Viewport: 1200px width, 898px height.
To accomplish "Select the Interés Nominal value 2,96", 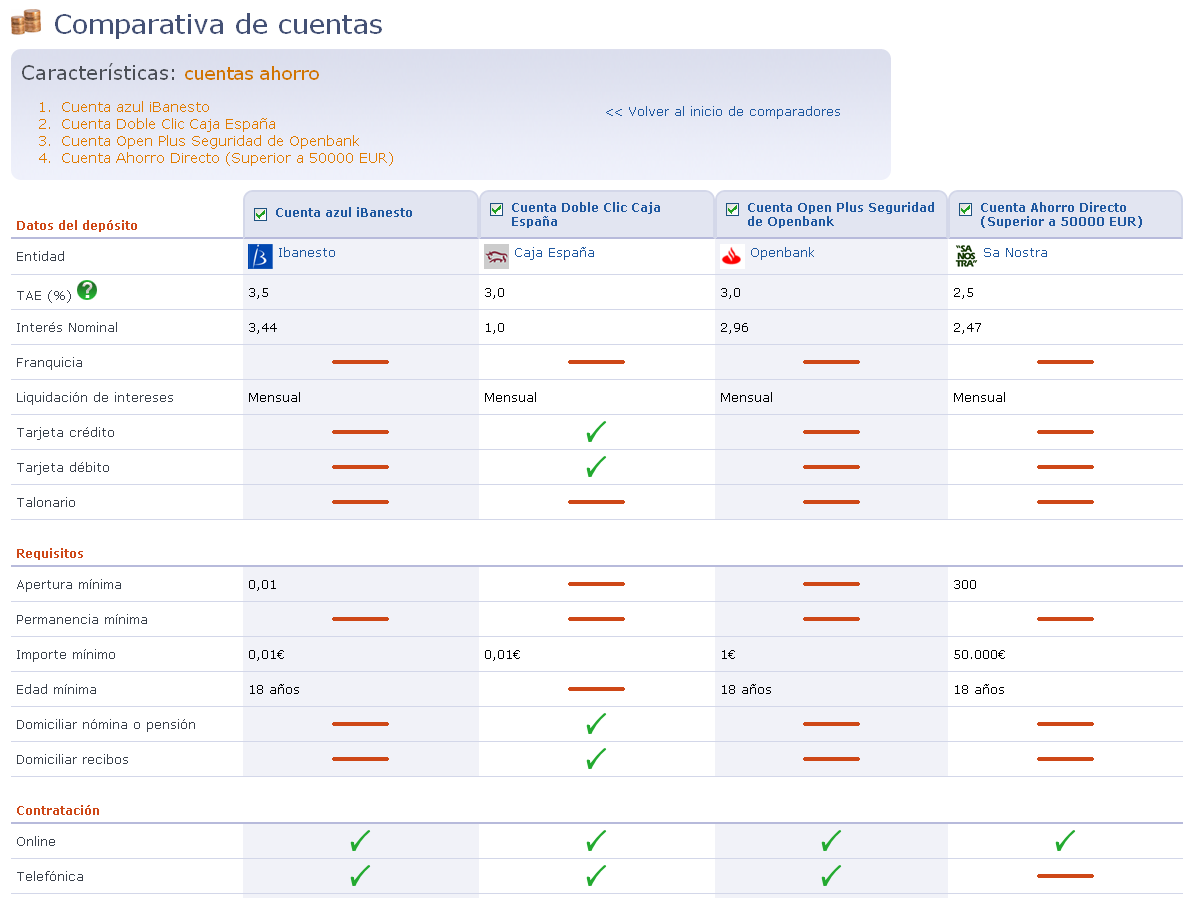I will [x=734, y=328].
